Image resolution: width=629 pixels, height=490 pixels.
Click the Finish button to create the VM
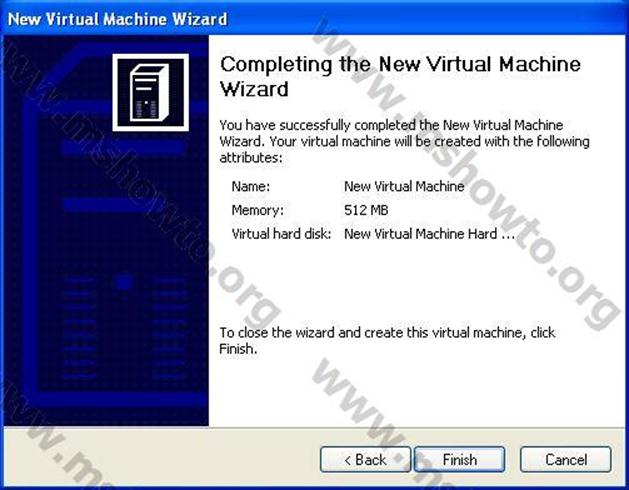pyautogui.click(x=459, y=459)
